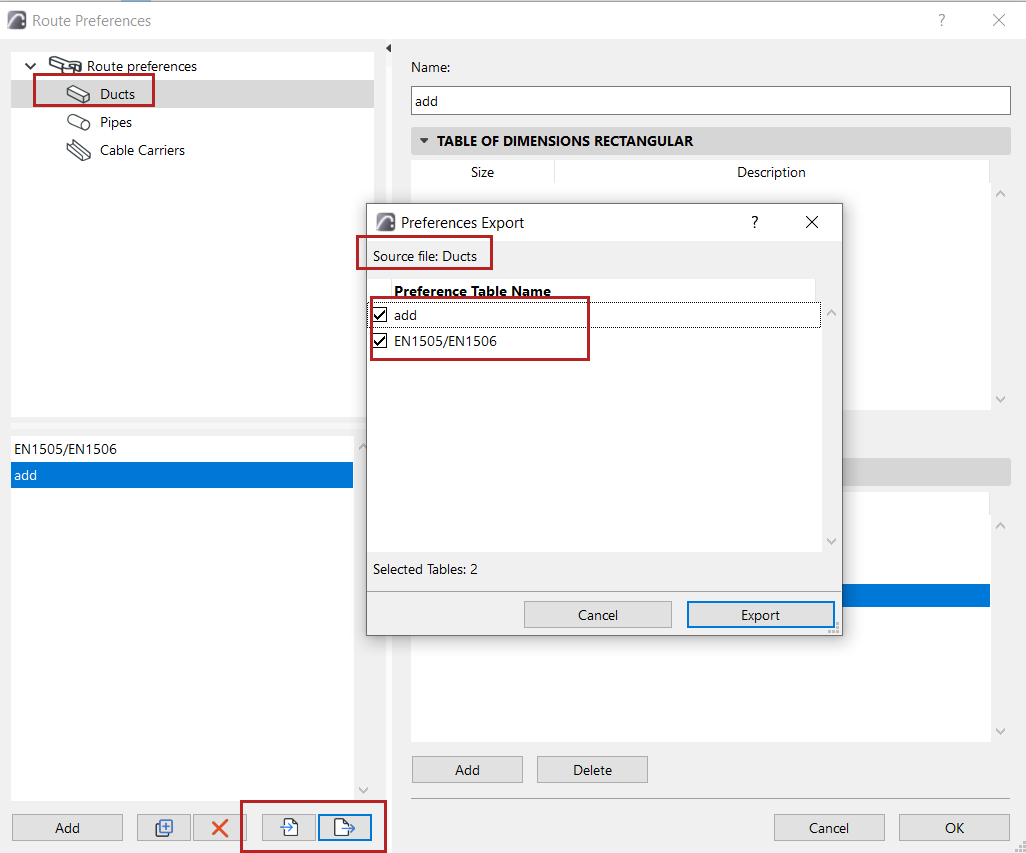Click the Source file: Ducts label

tap(425, 256)
